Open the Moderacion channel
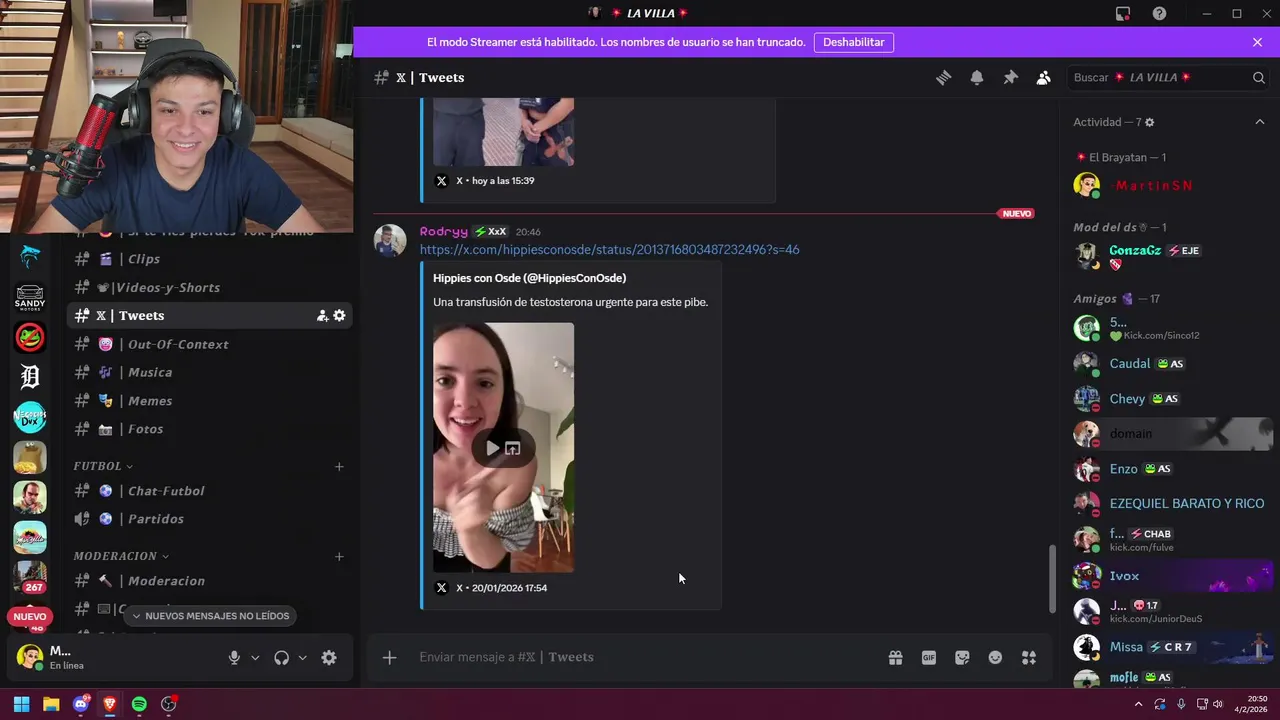This screenshot has height=720, width=1280. pos(210,581)
